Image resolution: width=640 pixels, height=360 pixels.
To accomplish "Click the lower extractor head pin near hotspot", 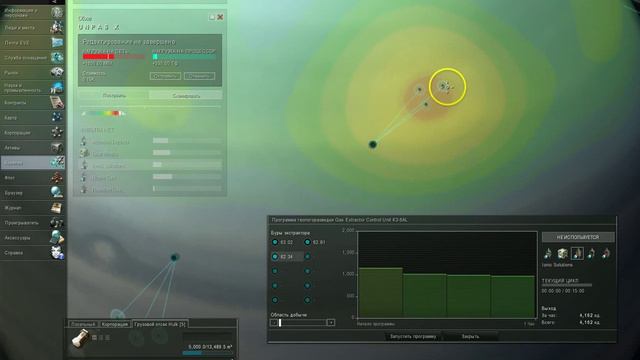I will tap(426, 104).
